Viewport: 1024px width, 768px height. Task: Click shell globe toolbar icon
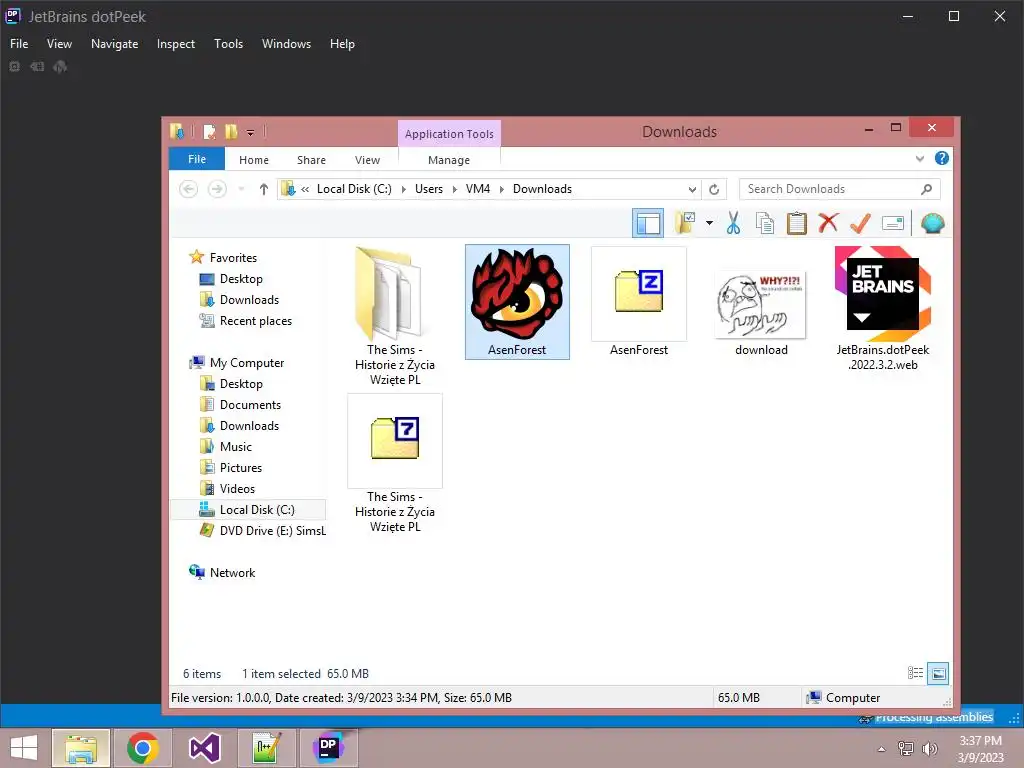pos(933,223)
